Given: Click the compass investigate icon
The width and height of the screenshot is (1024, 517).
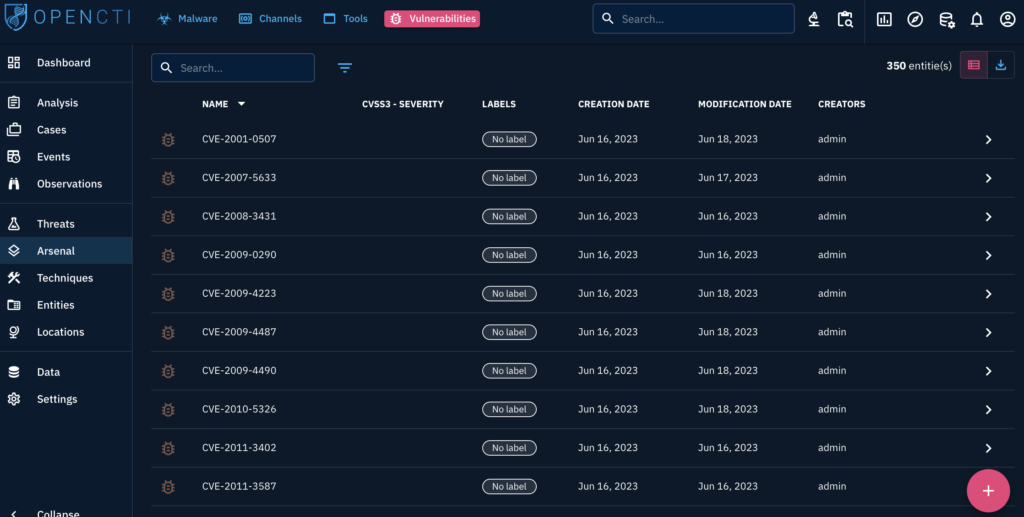Looking at the screenshot, I should tap(915, 19).
